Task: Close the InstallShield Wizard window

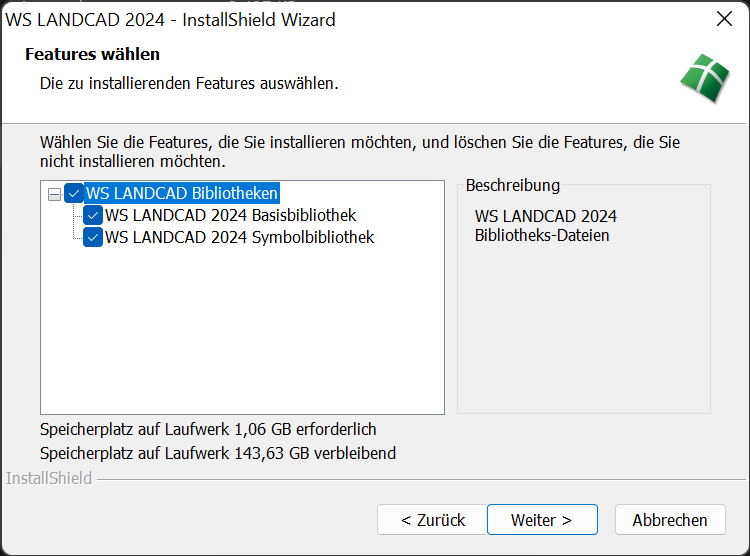Action: tap(725, 19)
